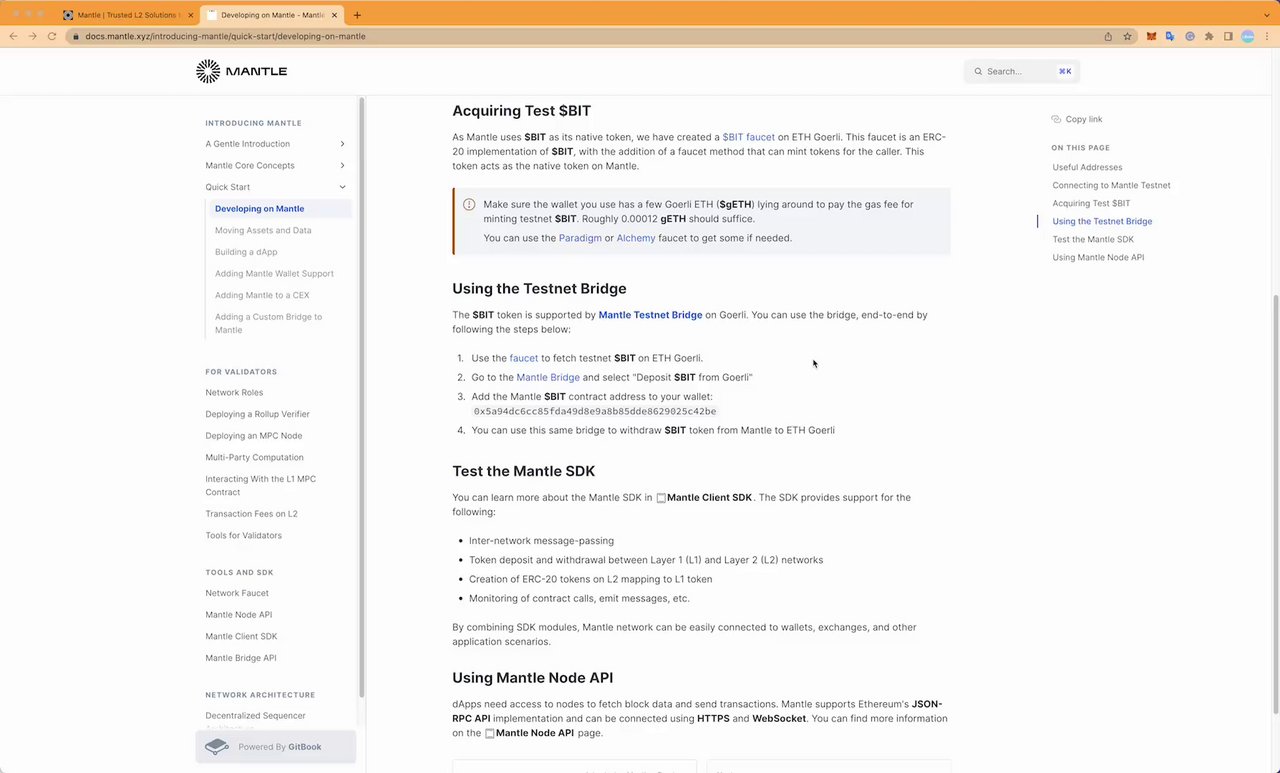Click Copy link button
Image resolution: width=1280 pixels, height=773 pixels.
pos(1077,119)
